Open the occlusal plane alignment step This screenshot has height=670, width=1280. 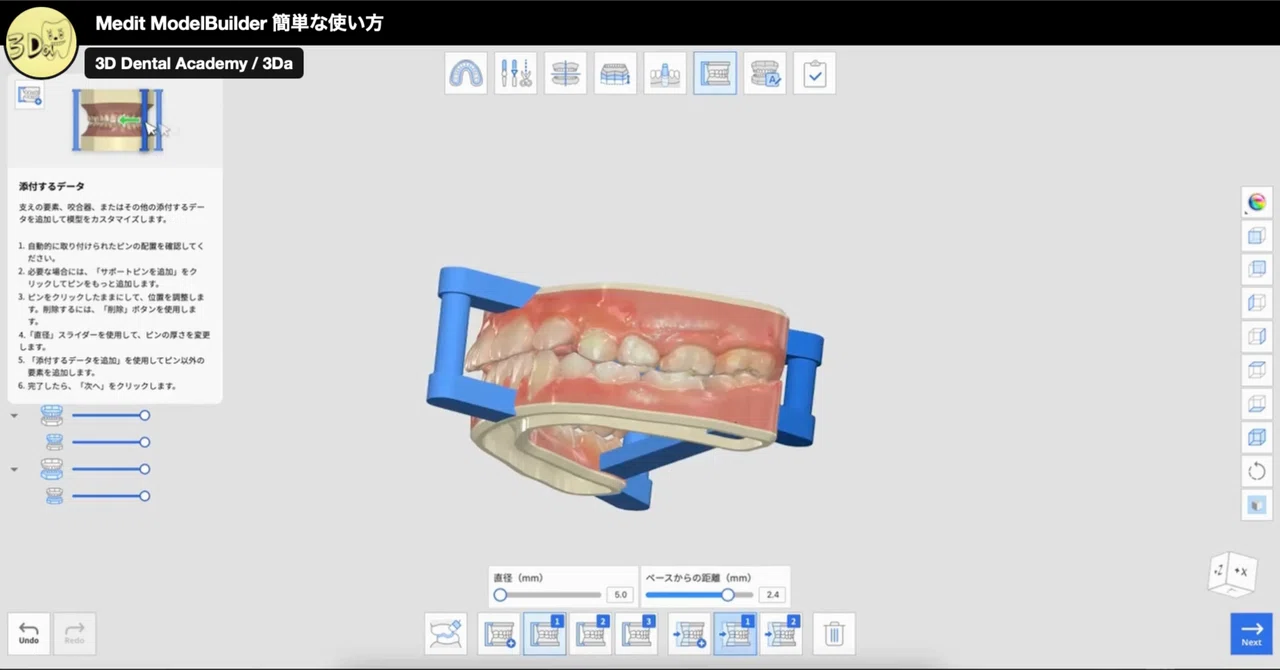[565, 73]
